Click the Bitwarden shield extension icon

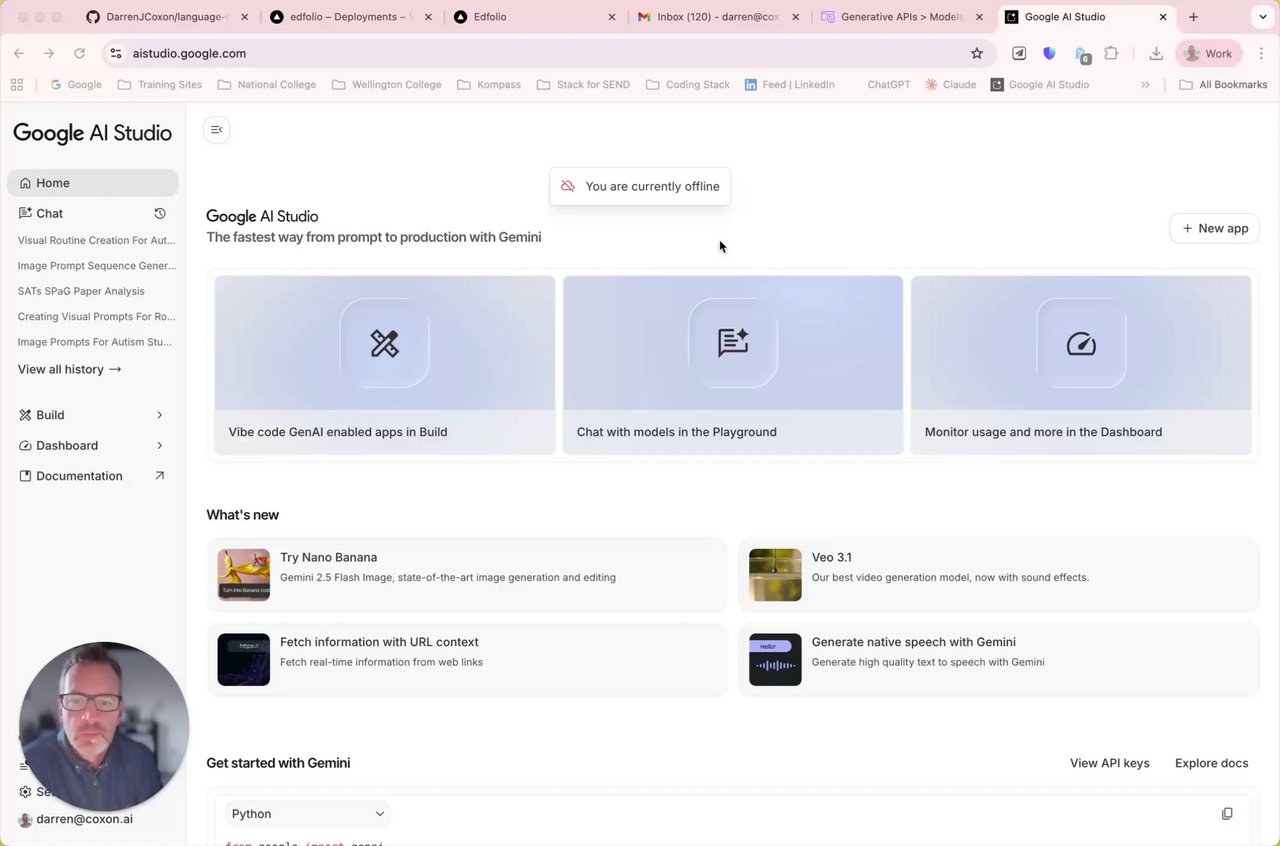pyautogui.click(x=1049, y=53)
